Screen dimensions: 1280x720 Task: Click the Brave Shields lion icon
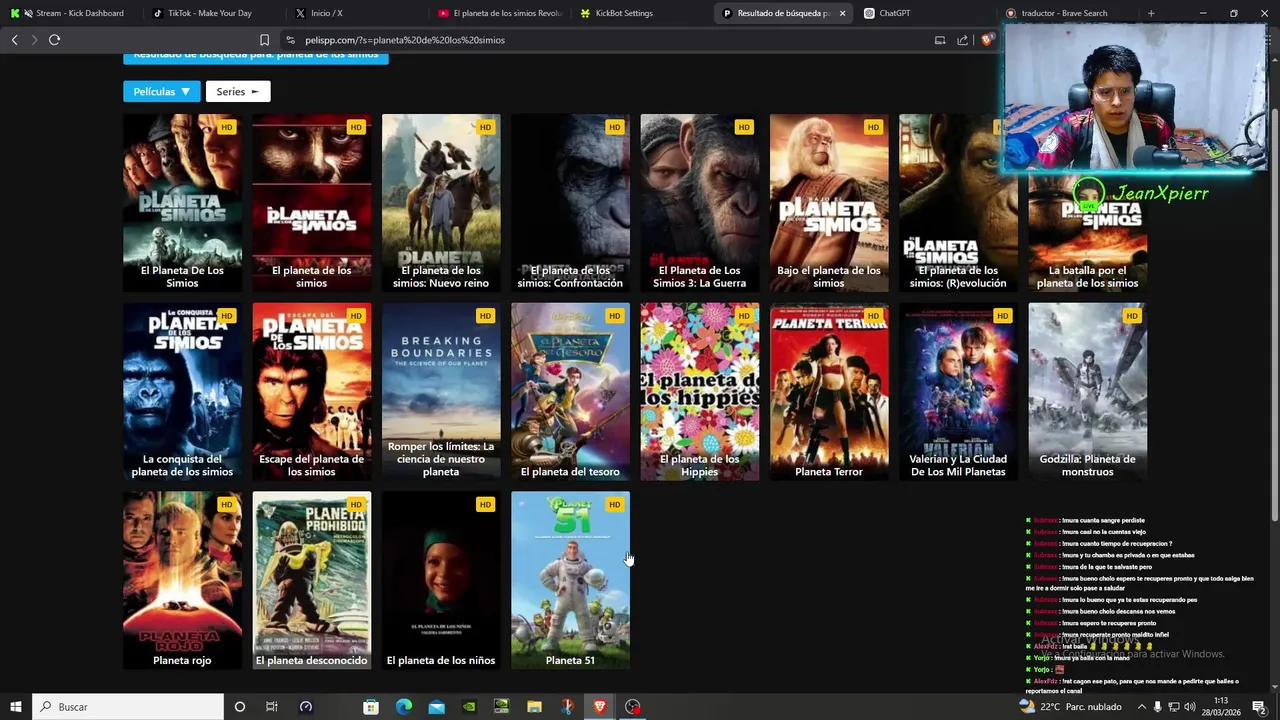coord(987,40)
